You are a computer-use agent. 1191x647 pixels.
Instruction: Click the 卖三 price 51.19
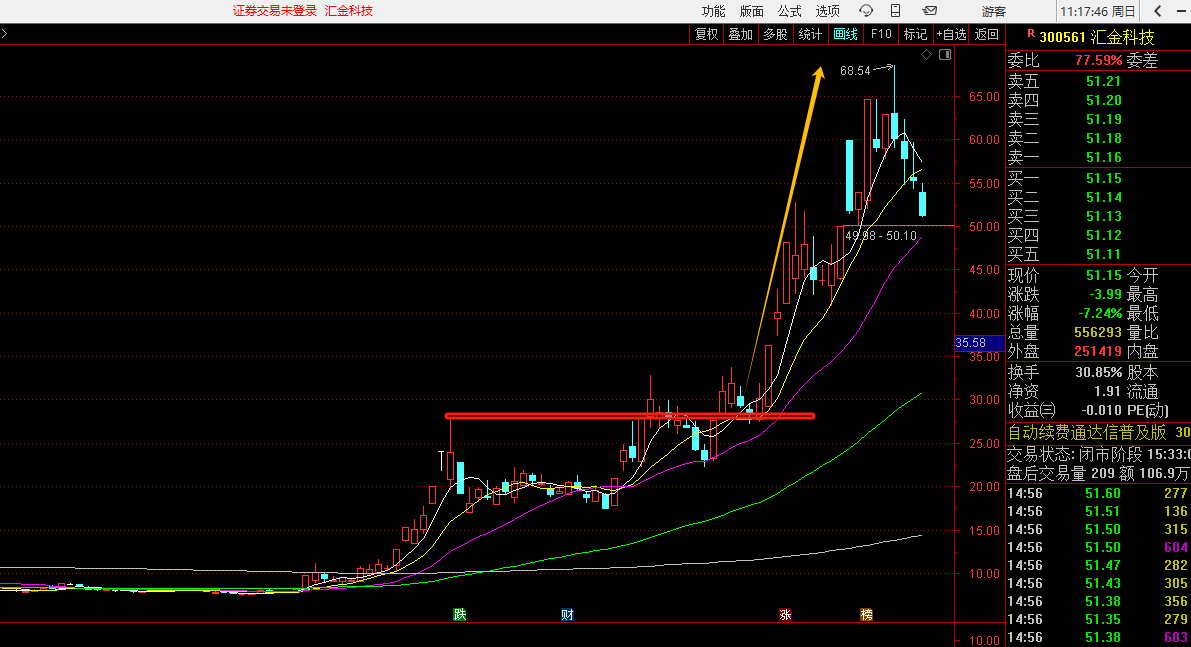(x=1103, y=119)
